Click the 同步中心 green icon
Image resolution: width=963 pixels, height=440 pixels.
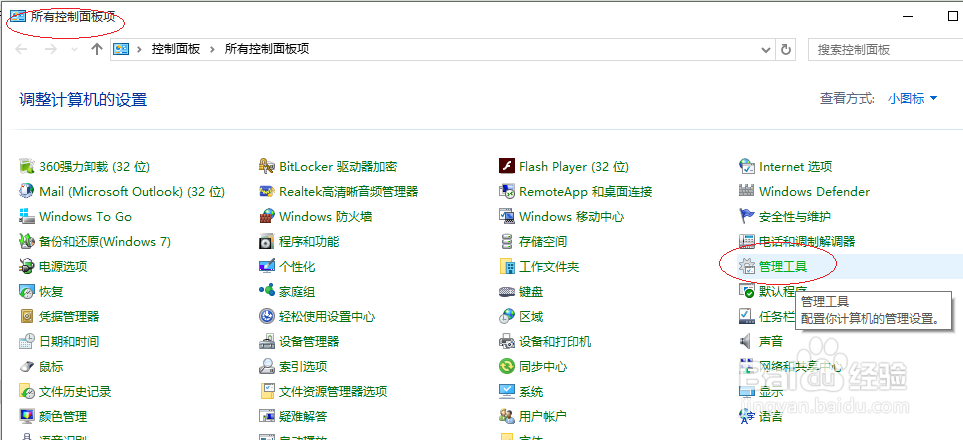click(x=506, y=367)
